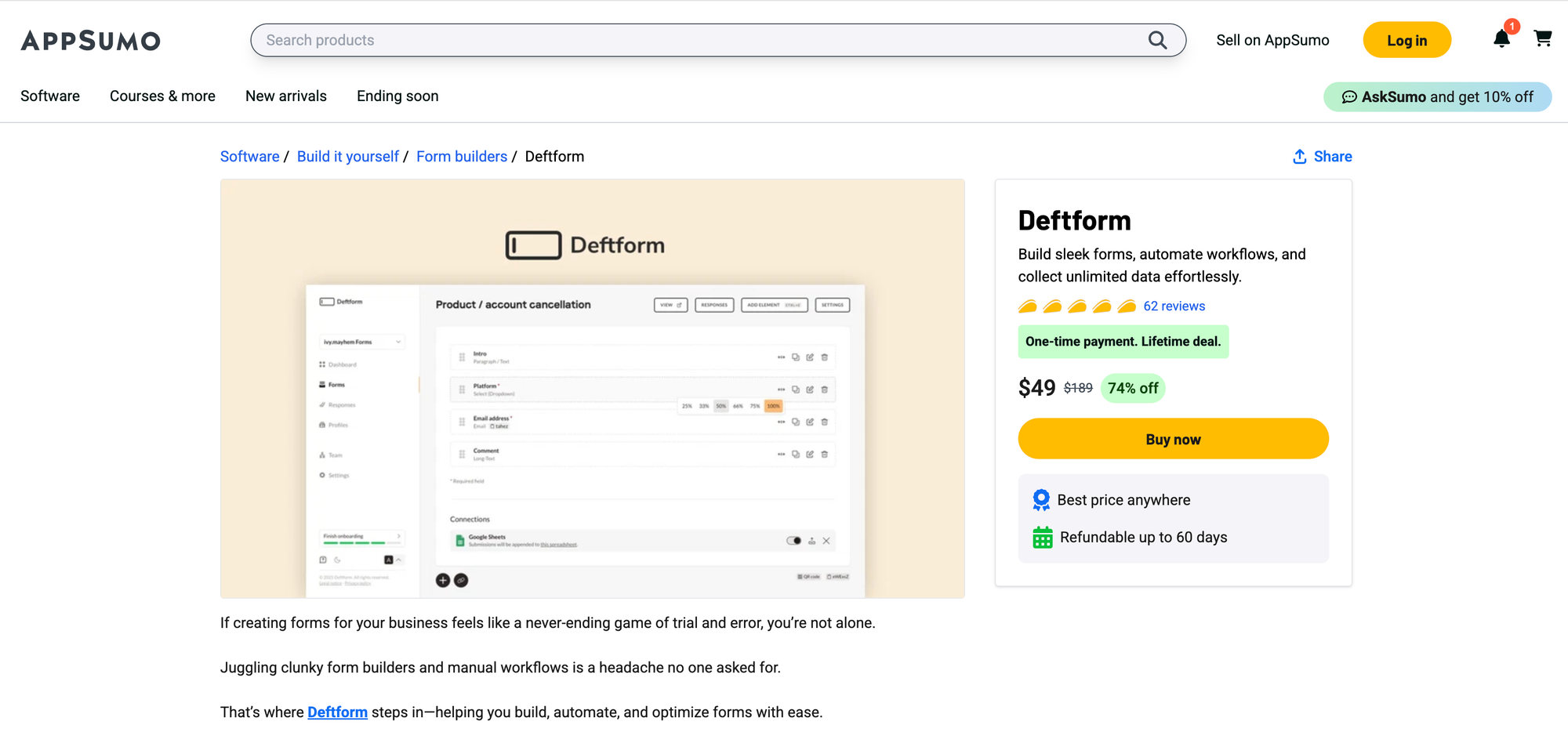Click the Log in button
The width and height of the screenshot is (1568, 743).
(x=1406, y=40)
